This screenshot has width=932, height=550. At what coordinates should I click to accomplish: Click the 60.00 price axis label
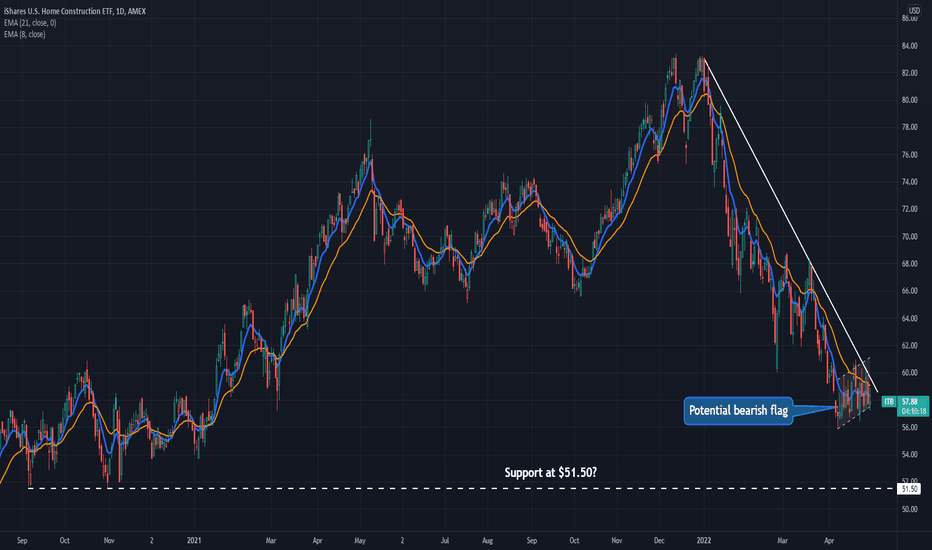pyautogui.click(x=909, y=373)
